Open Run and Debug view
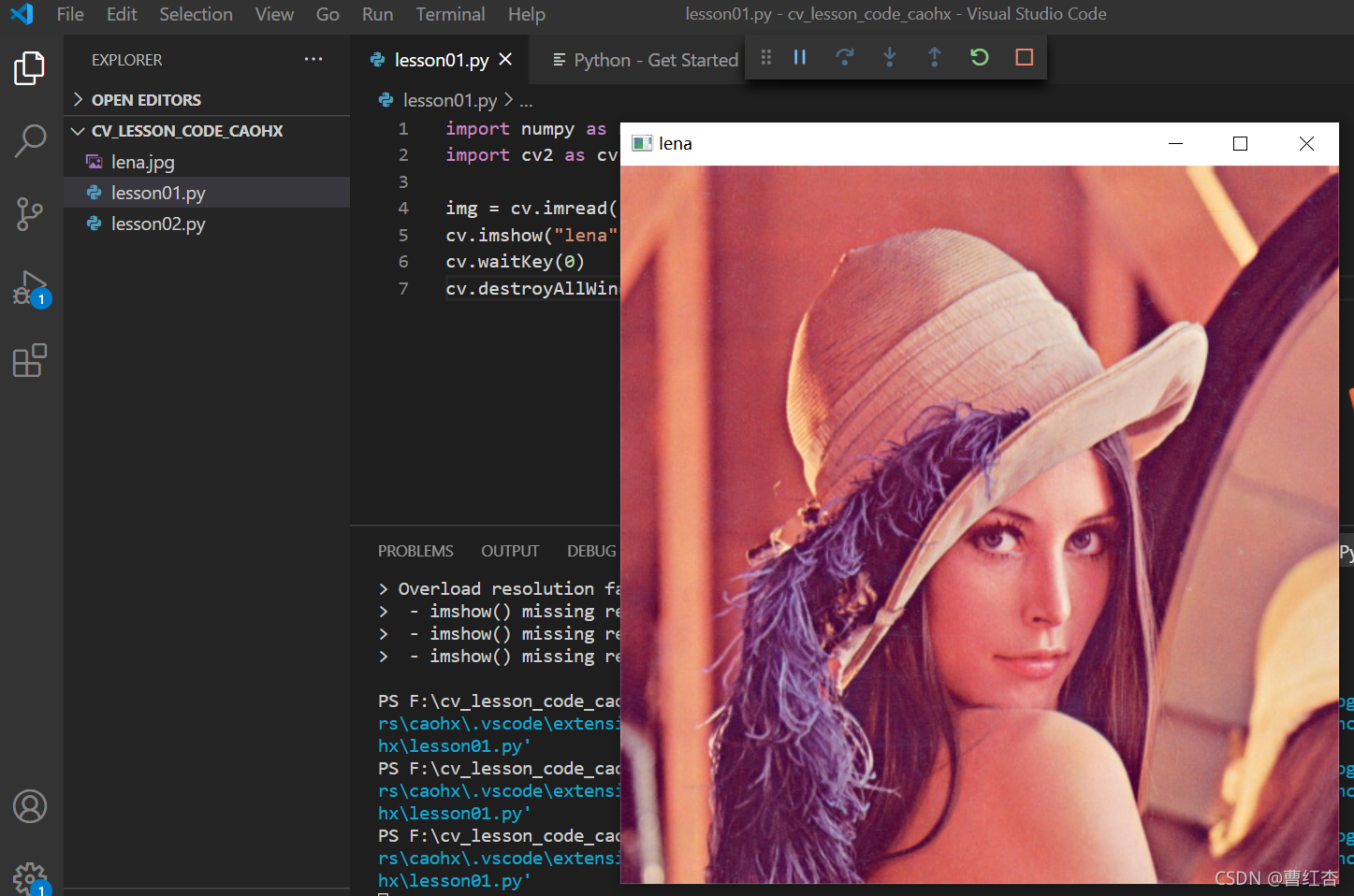This screenshot has height=896, width=1354. (31, 288)
